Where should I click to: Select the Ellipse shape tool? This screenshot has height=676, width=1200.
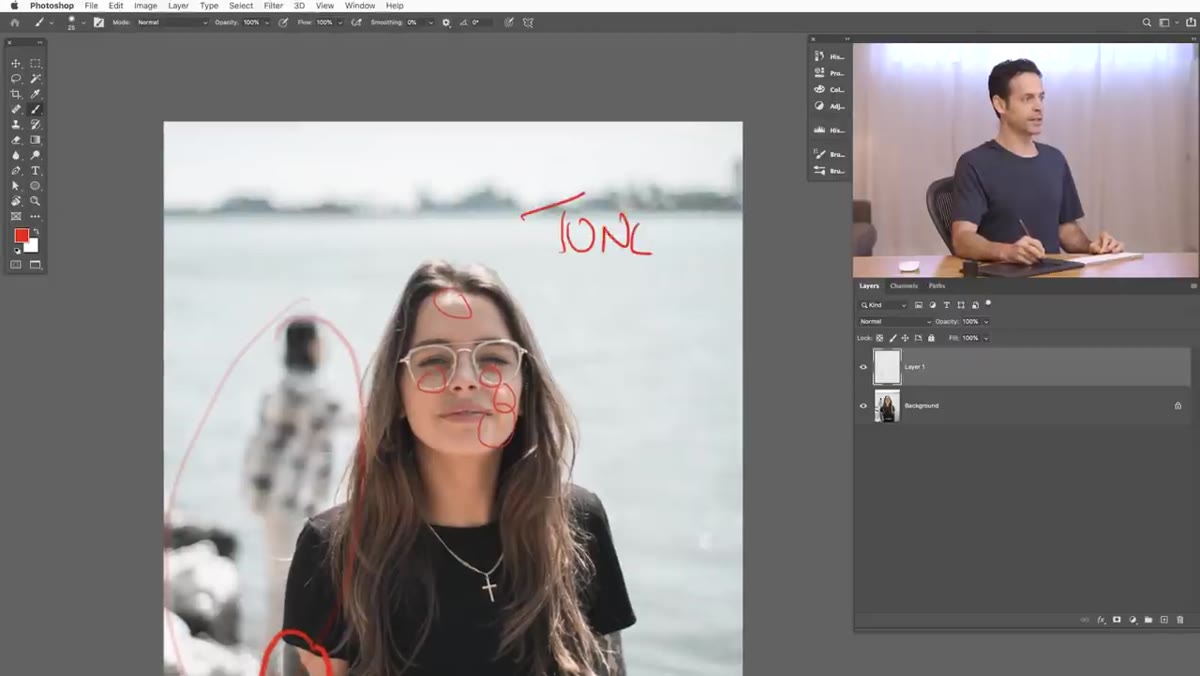point(35,186)
